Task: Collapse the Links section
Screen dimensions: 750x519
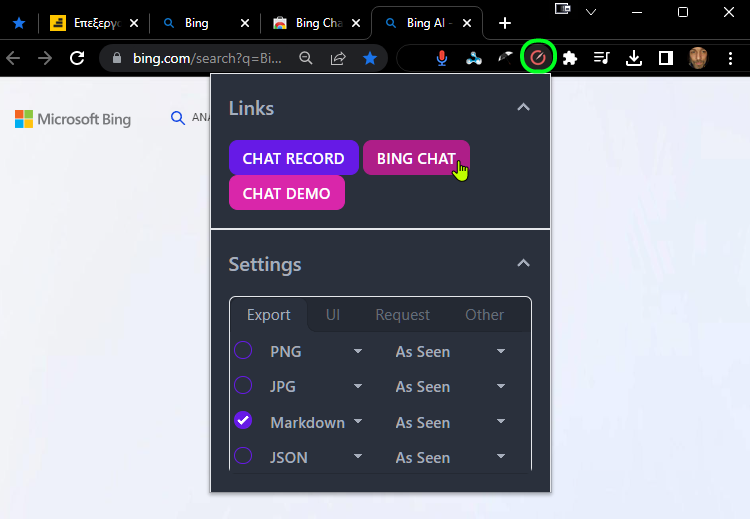Action: 523,107
